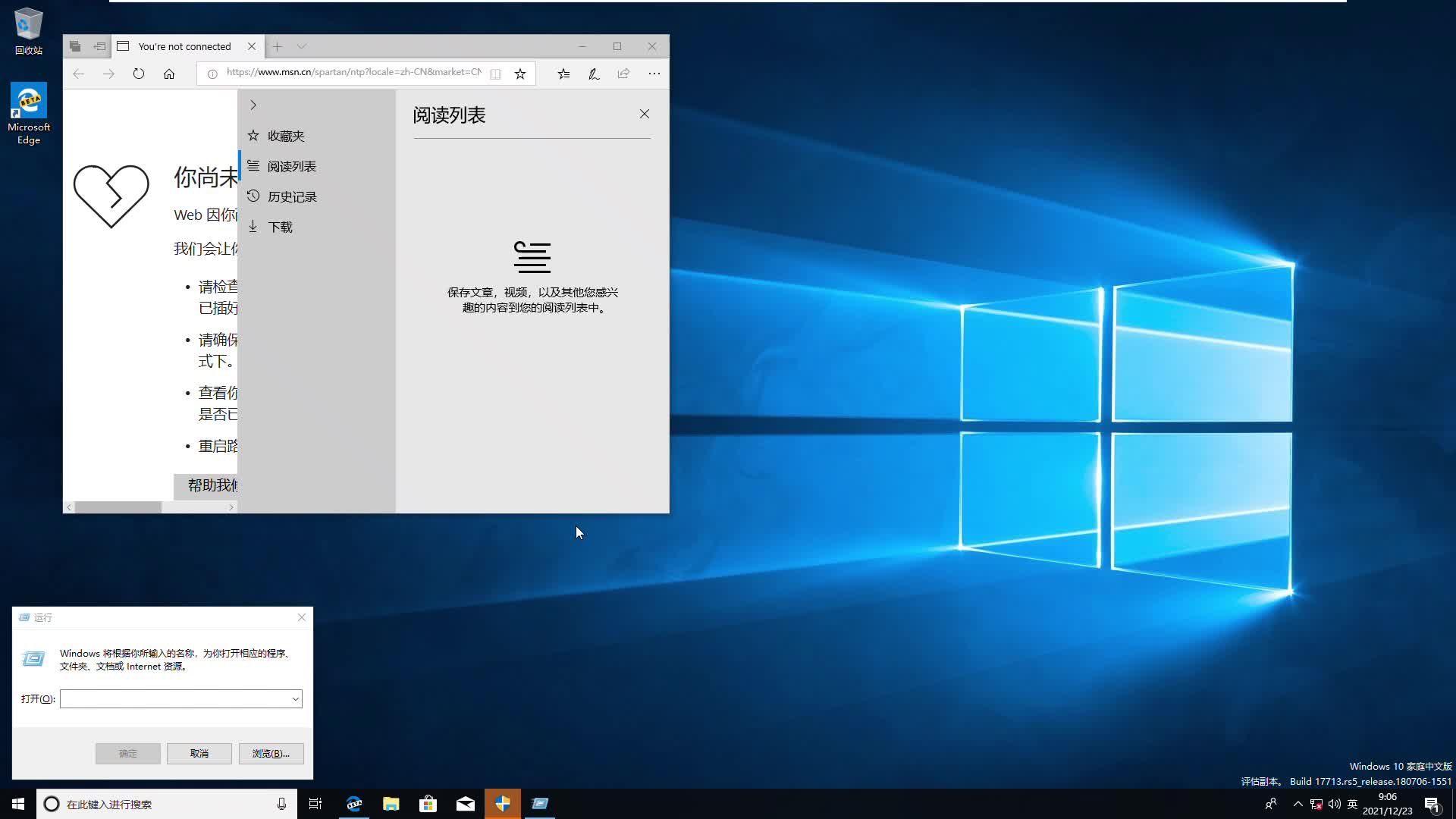Open Web Notes with the pen icon
Viewport: 1456px width, 819px height.
[x=594, y=74]
